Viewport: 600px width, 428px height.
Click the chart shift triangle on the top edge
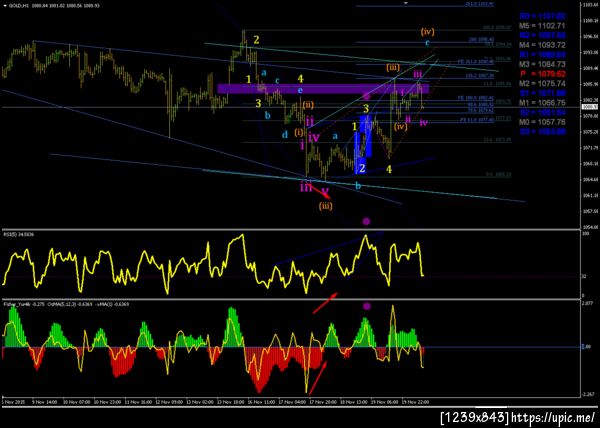pyautogui.click(x=406, y=3)
